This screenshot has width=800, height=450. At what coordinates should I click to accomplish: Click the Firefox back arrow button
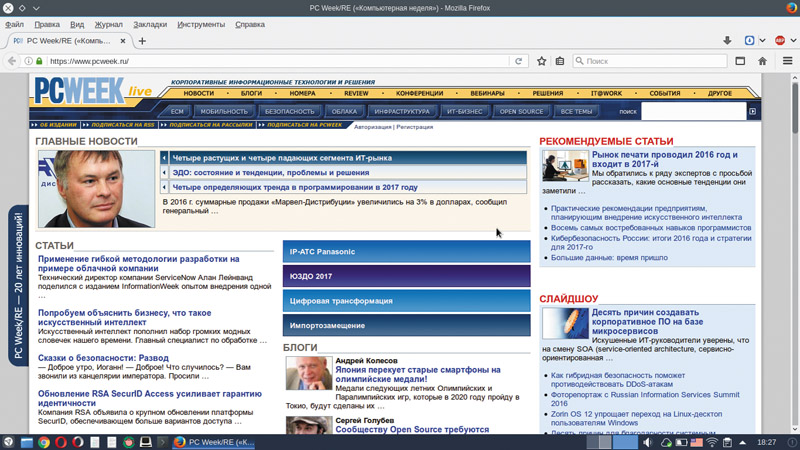tap(12, 61)
